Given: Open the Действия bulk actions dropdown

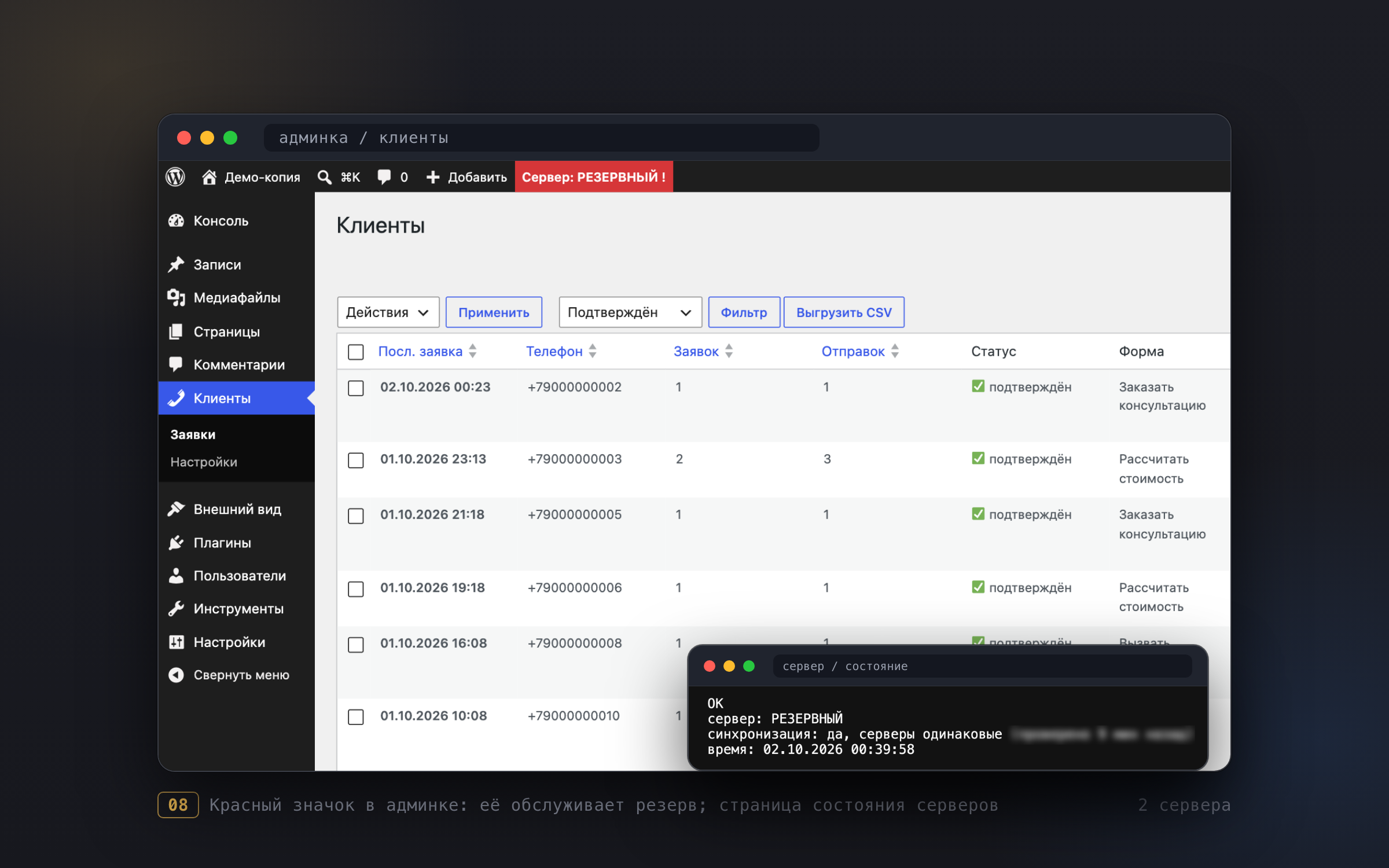Looking at the screenshot, I should [388, 312].
